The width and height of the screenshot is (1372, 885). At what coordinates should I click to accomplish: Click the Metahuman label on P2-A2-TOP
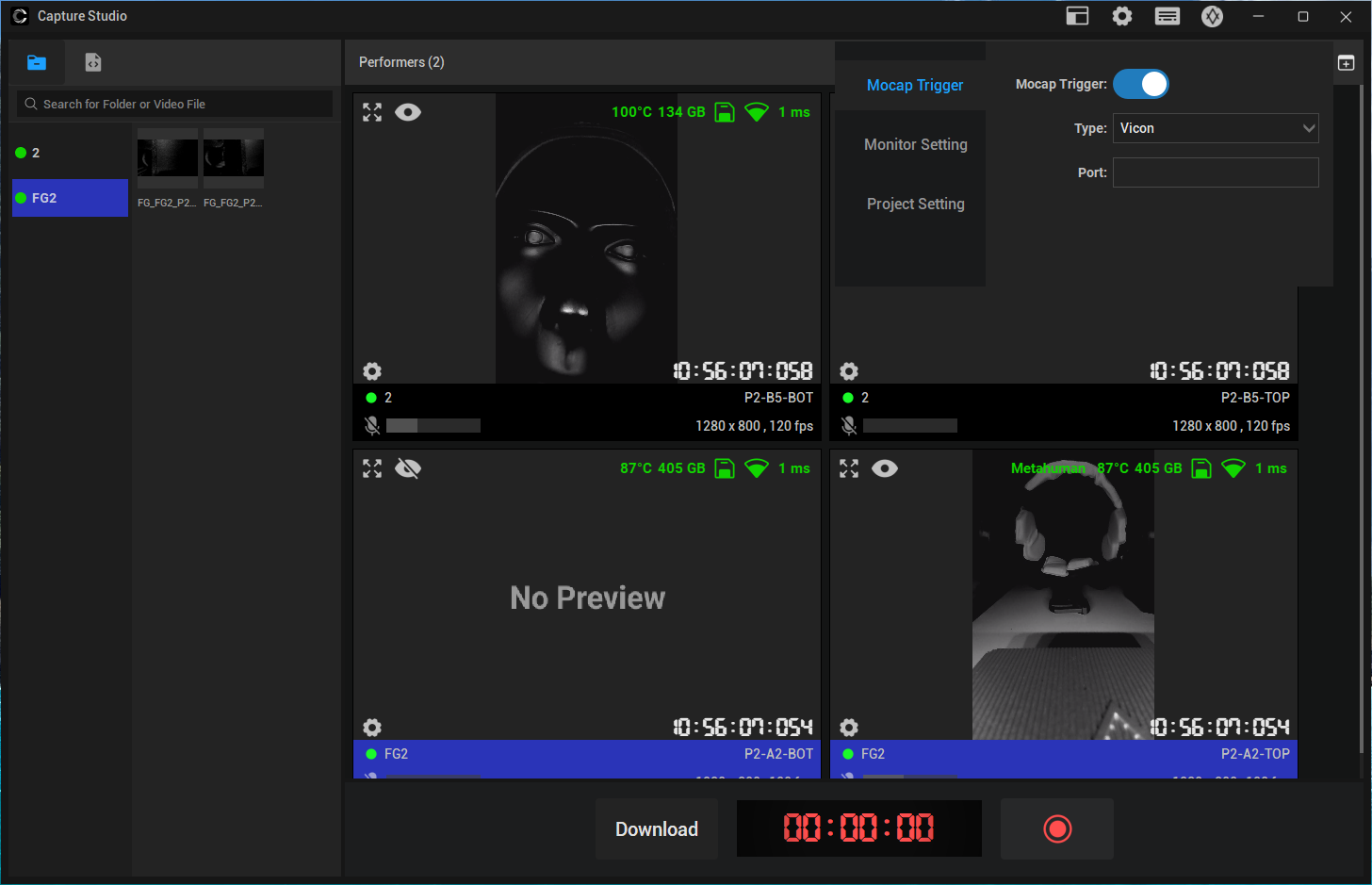click(1048, 468)
